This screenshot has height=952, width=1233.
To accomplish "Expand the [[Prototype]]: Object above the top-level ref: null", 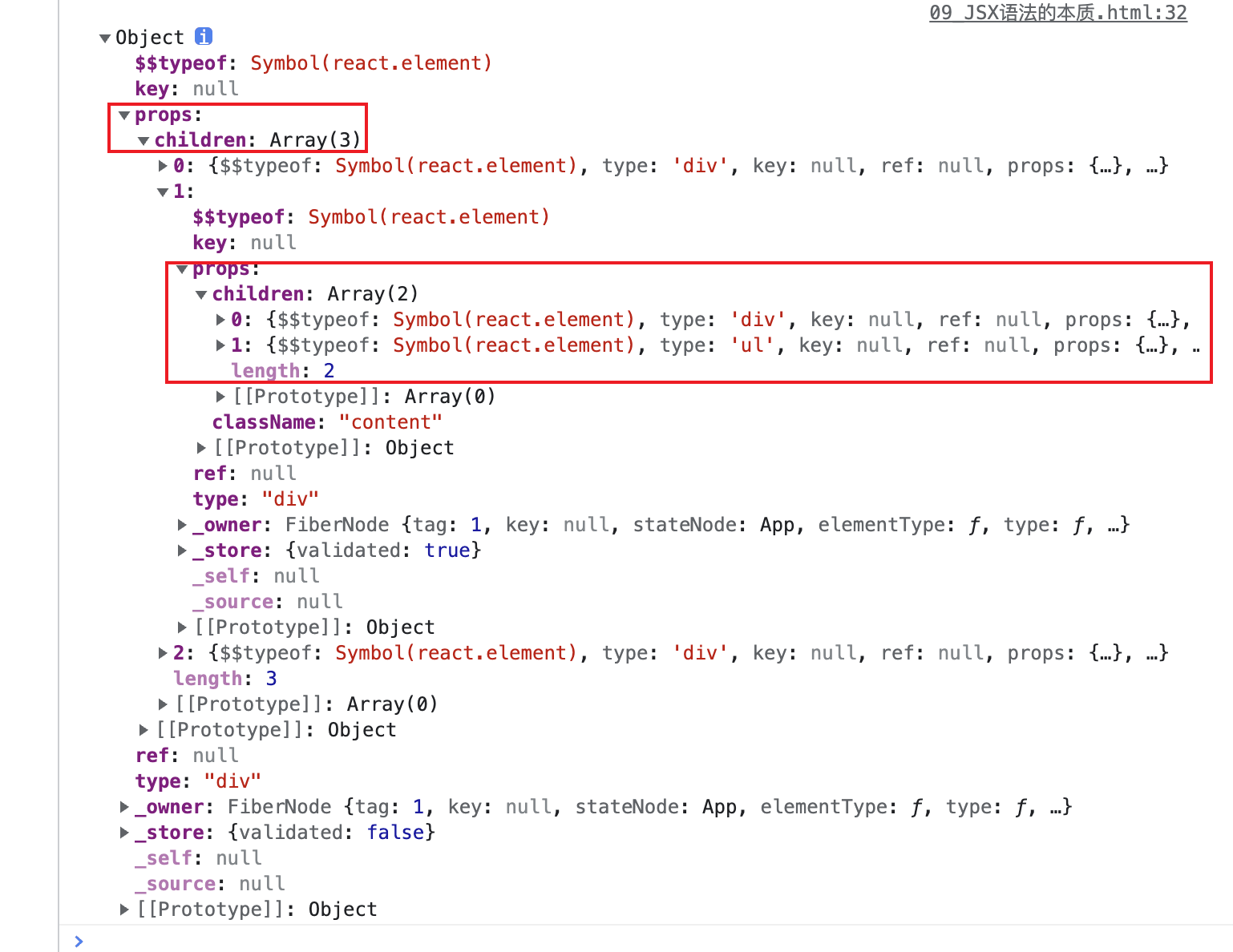I will click(x=144, y=730).
